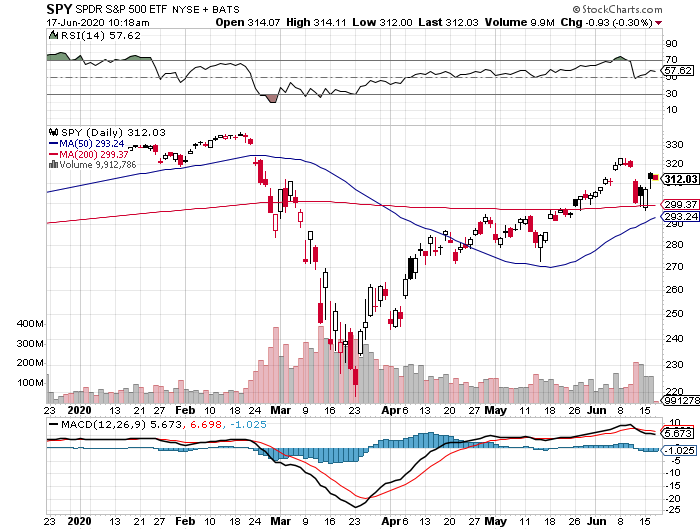Click the 70 level on RSI axis

(671, 59)
